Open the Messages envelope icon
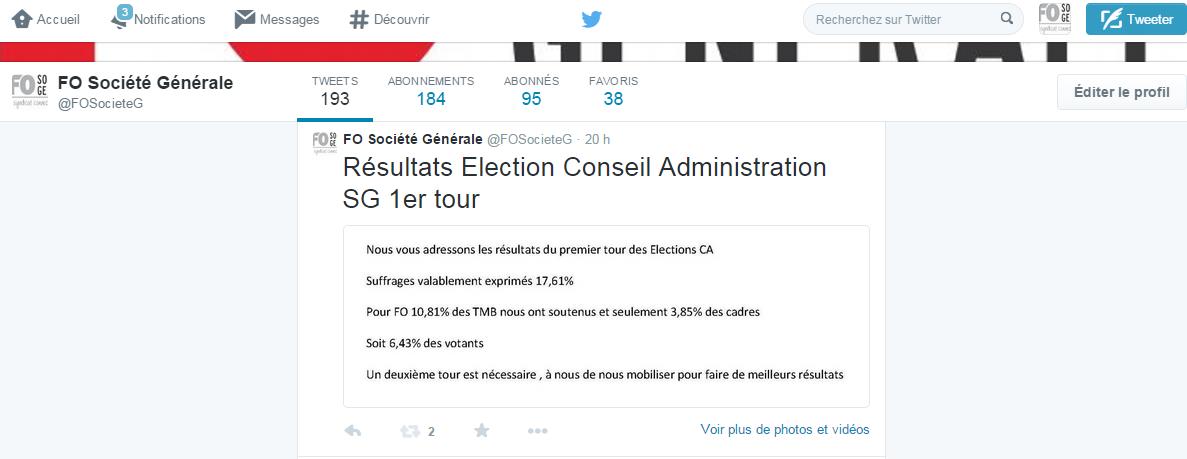 click(x=245, y=20)
